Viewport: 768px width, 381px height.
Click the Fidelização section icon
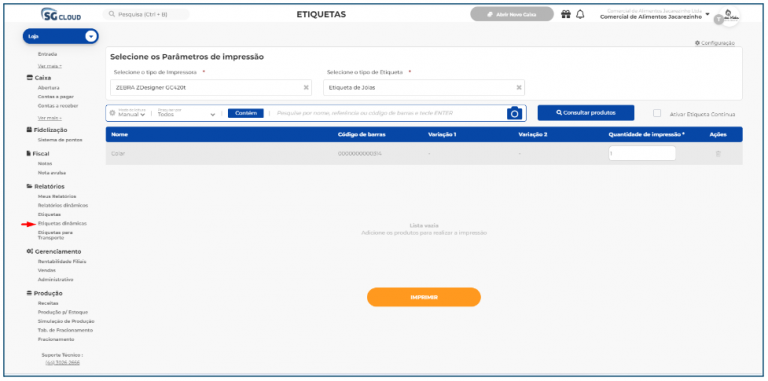tap(29, 130)
